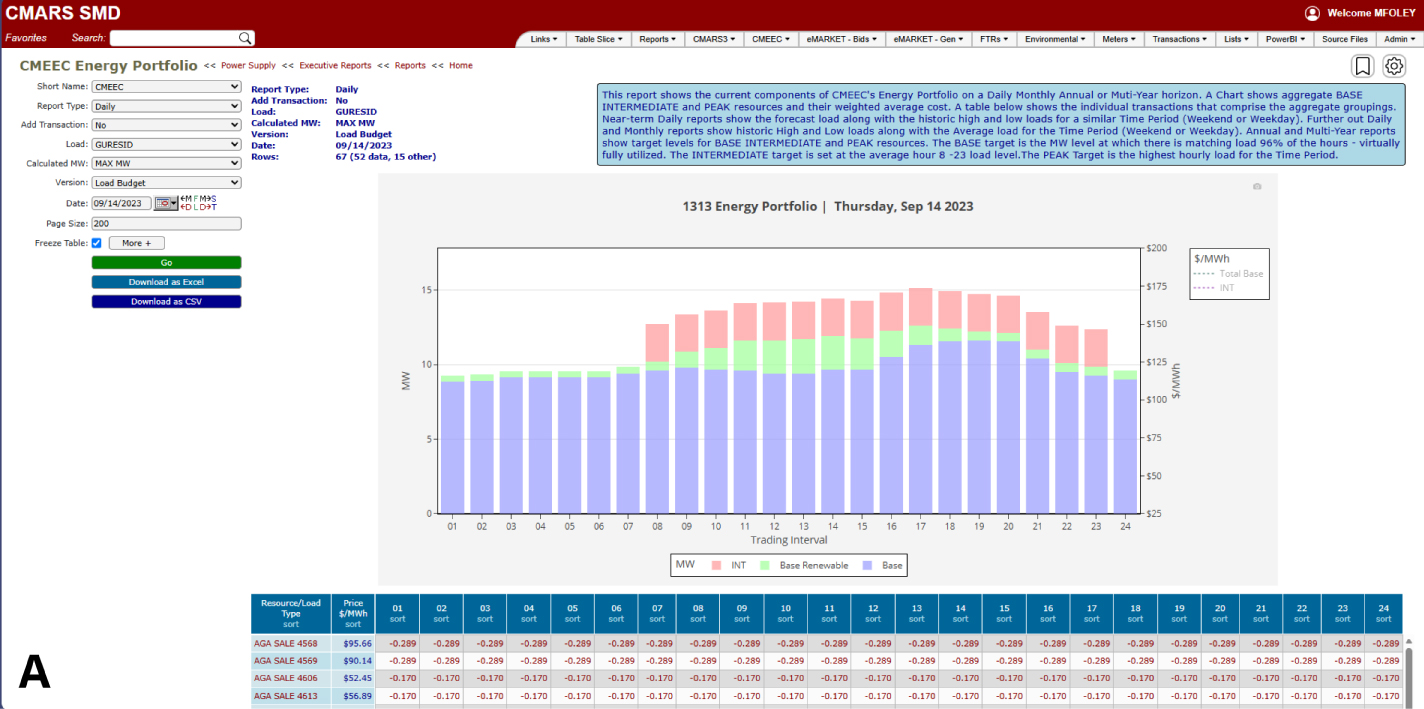
Task: Click the More + button
Action: pyautogui.click(x=136, y=243)
